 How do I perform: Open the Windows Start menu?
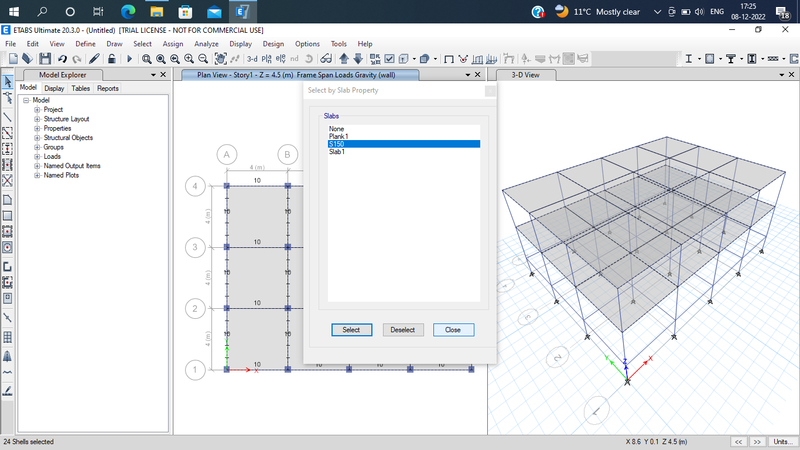pyautogui.click(x=14, y=11)
